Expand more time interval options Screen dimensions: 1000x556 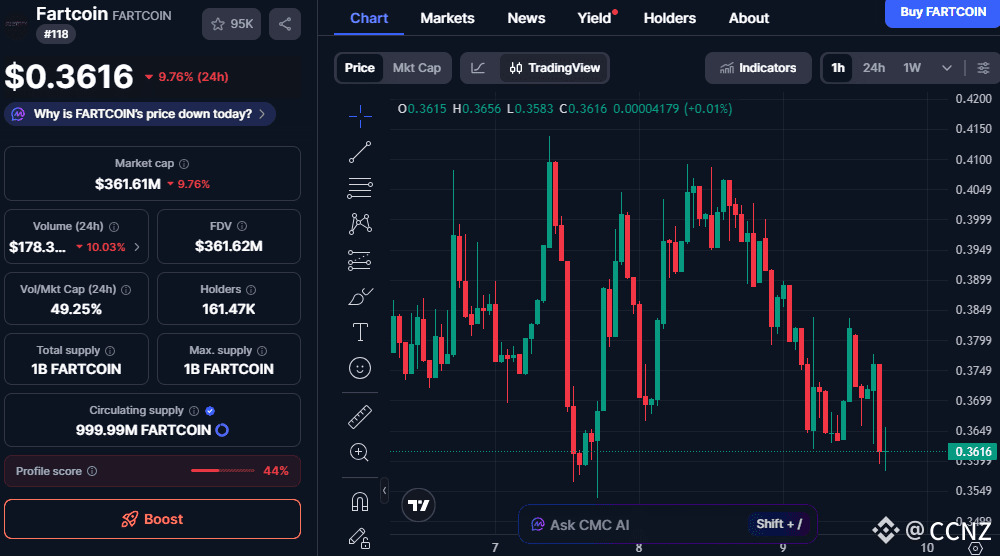(x=947, y=68)
